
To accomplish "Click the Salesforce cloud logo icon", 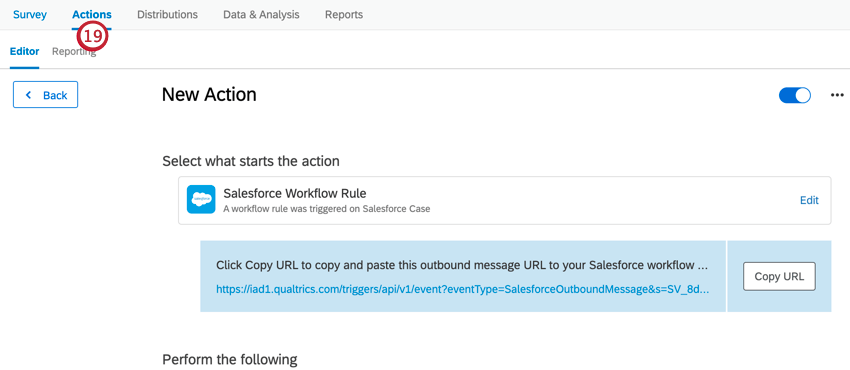I will 201,199.
